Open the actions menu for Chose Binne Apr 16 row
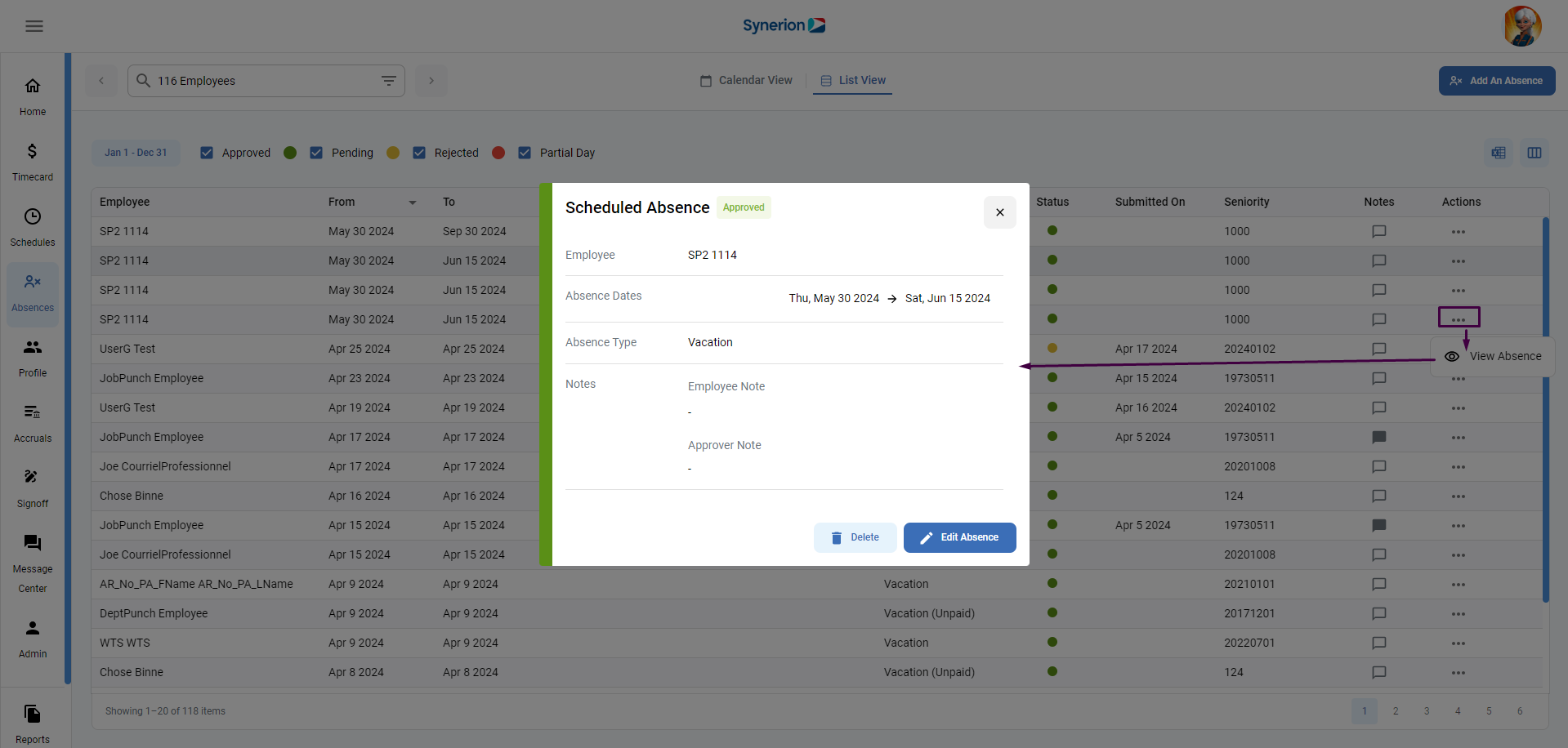The width and height of the screenshot is (1568, 748). pos(1459,496)
